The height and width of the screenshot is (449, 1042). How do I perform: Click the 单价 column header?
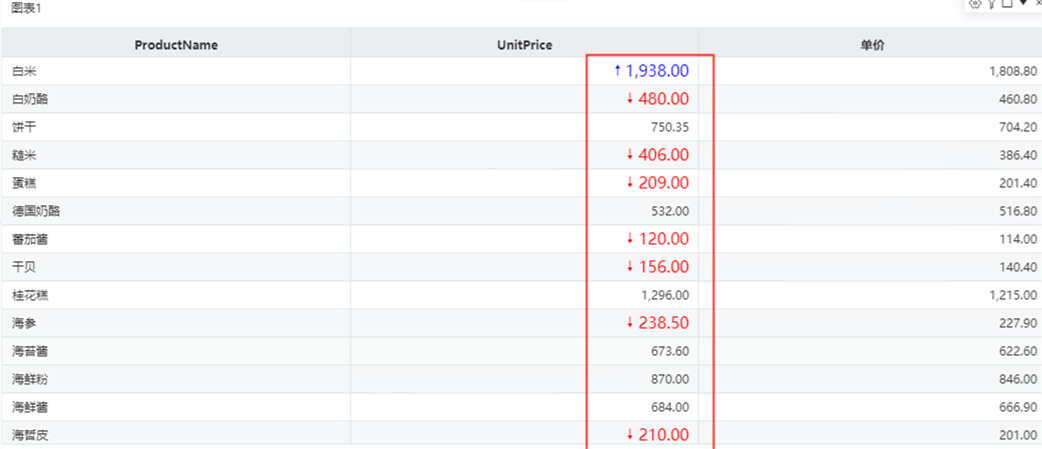tap(871, 45)
